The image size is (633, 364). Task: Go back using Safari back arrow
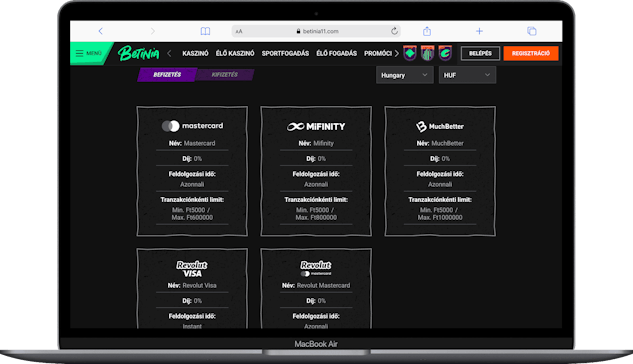point(101,31)
